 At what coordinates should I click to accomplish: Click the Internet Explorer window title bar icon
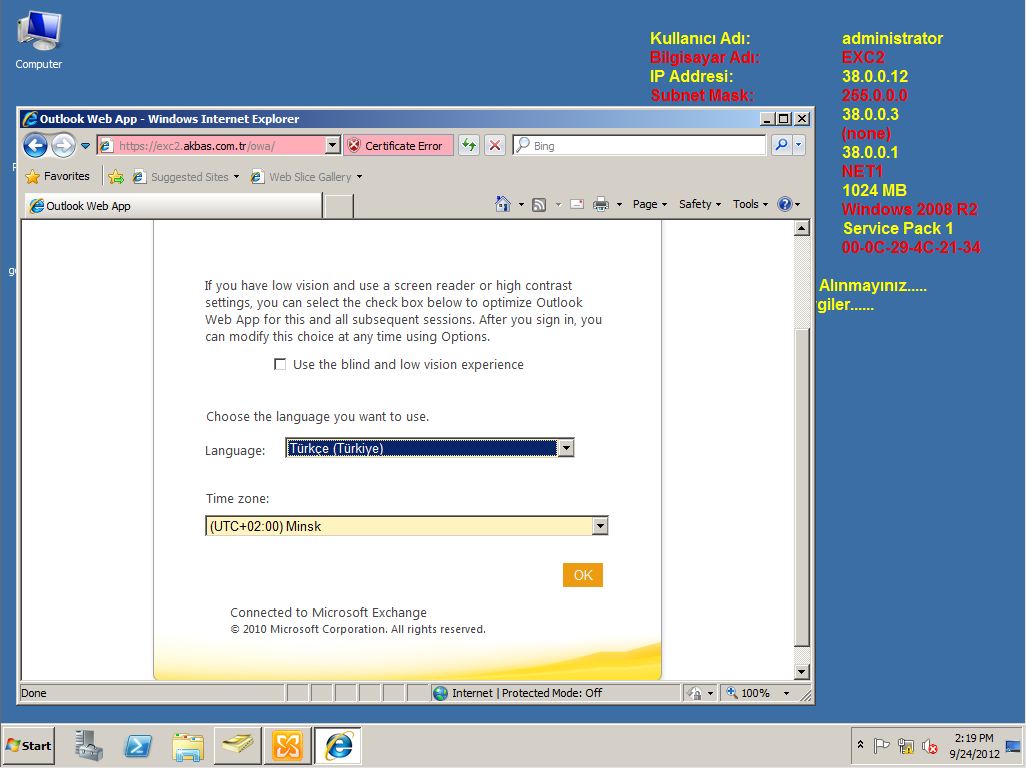click(x=30, y=118)
